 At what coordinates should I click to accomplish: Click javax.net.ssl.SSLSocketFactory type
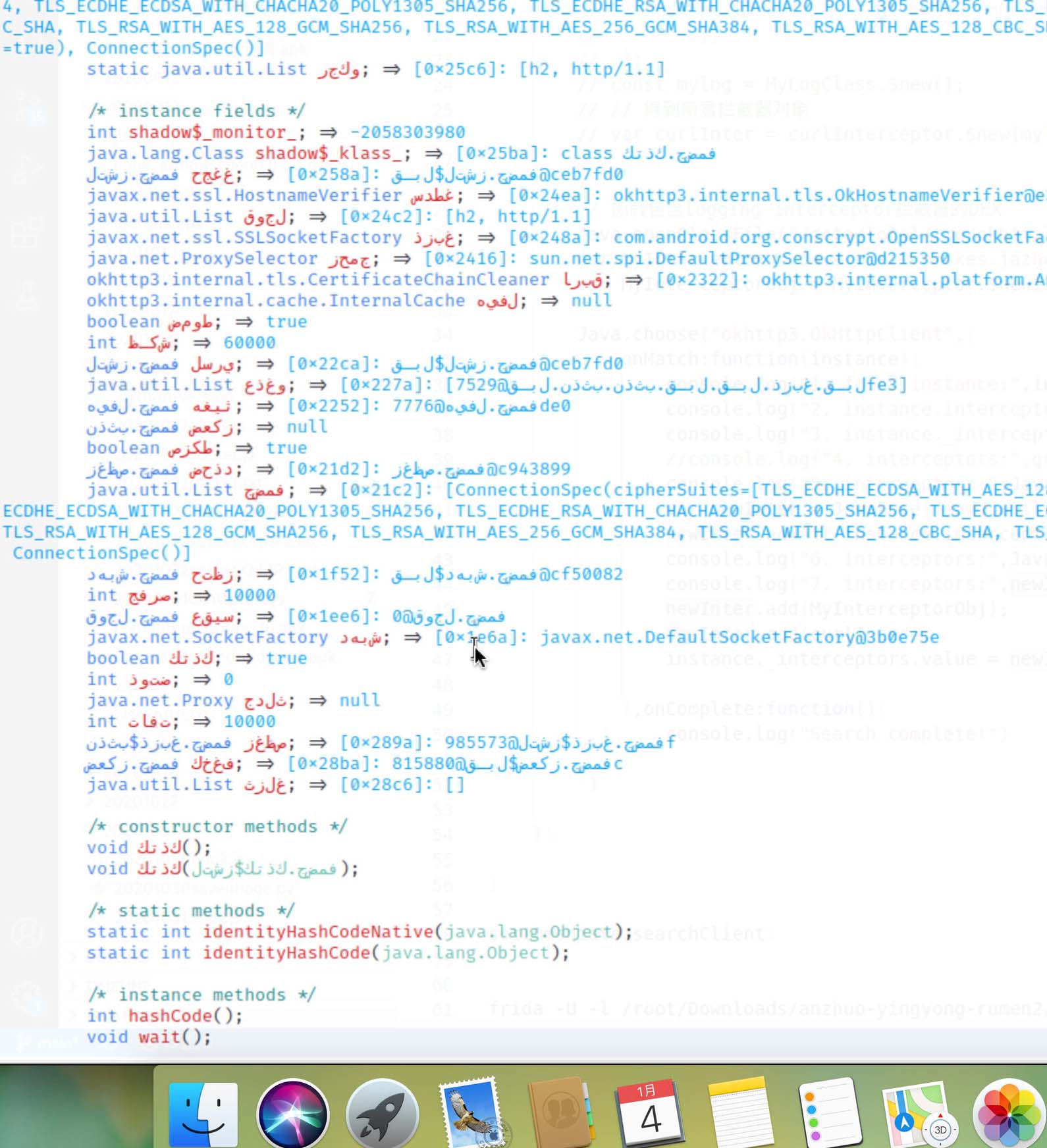coord(244,238)
